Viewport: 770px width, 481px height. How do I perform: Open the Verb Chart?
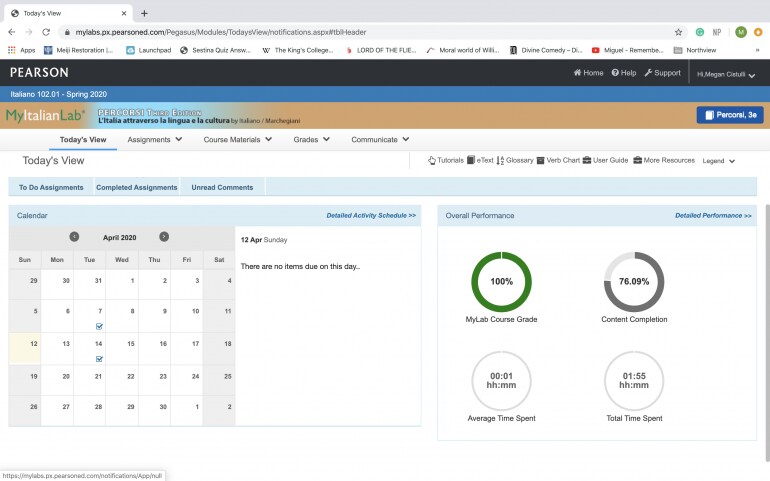[558, 160]
